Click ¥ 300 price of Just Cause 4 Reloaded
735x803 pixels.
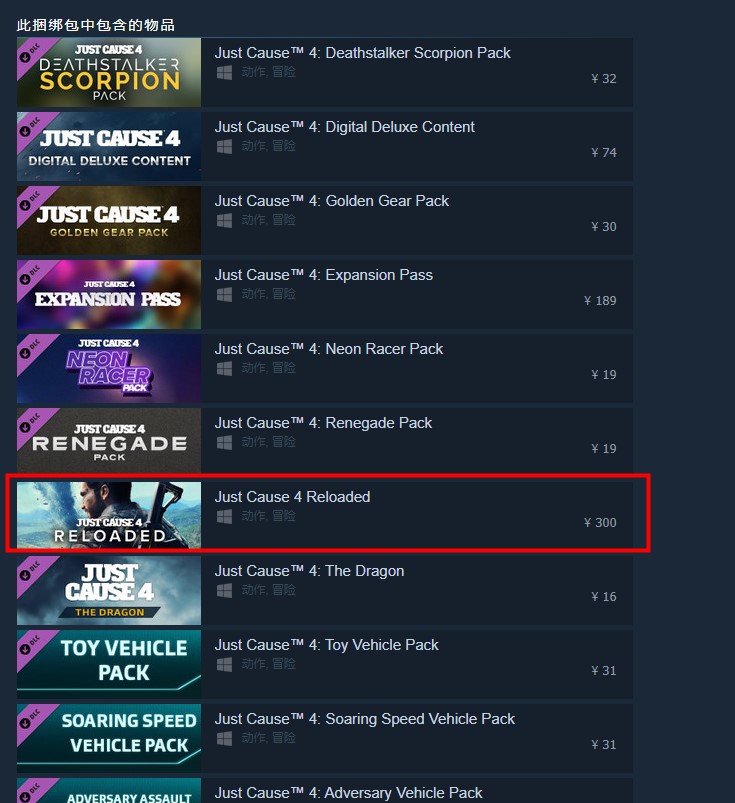pyautogui.click(x=600, y=522)
